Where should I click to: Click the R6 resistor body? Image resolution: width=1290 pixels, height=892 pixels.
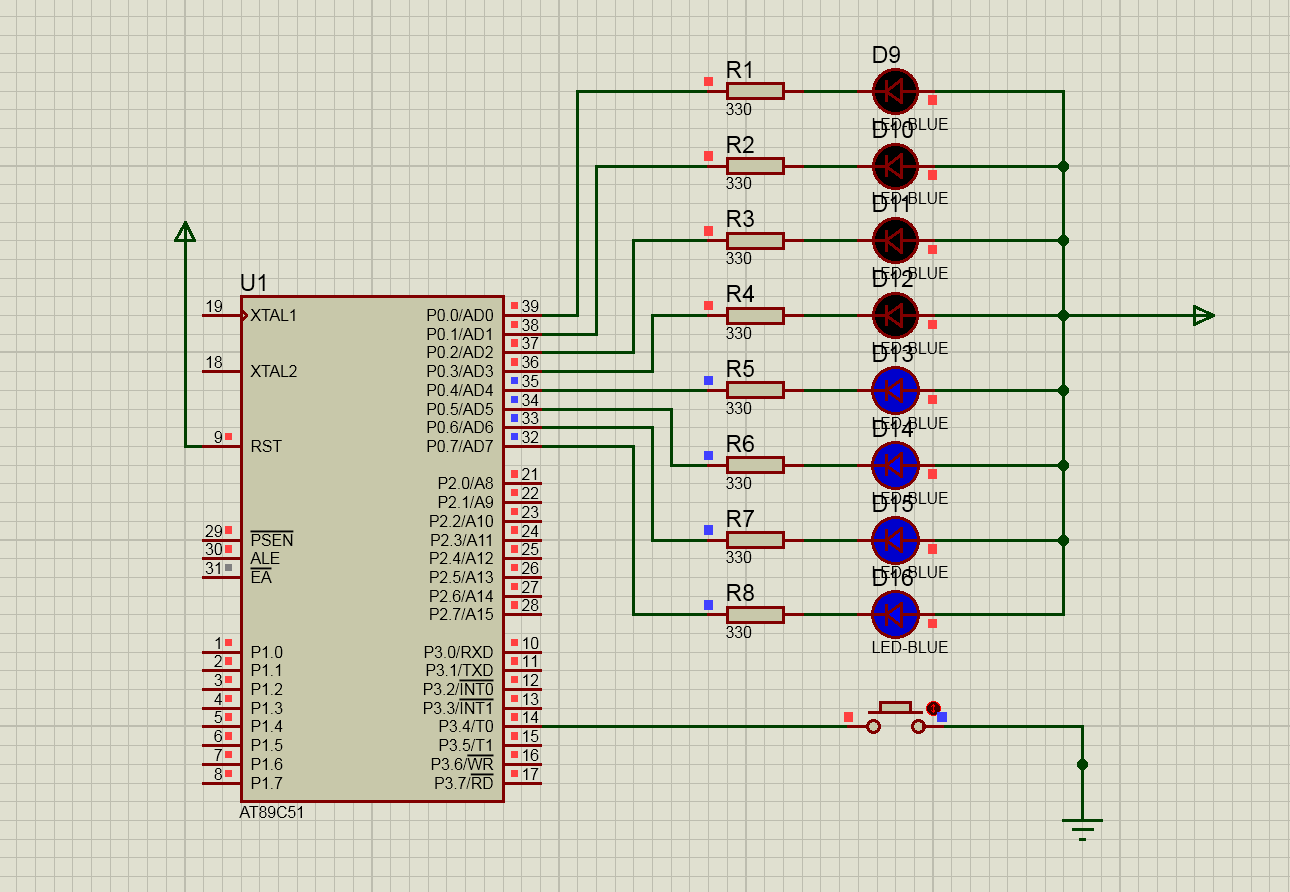click(755, 465)
